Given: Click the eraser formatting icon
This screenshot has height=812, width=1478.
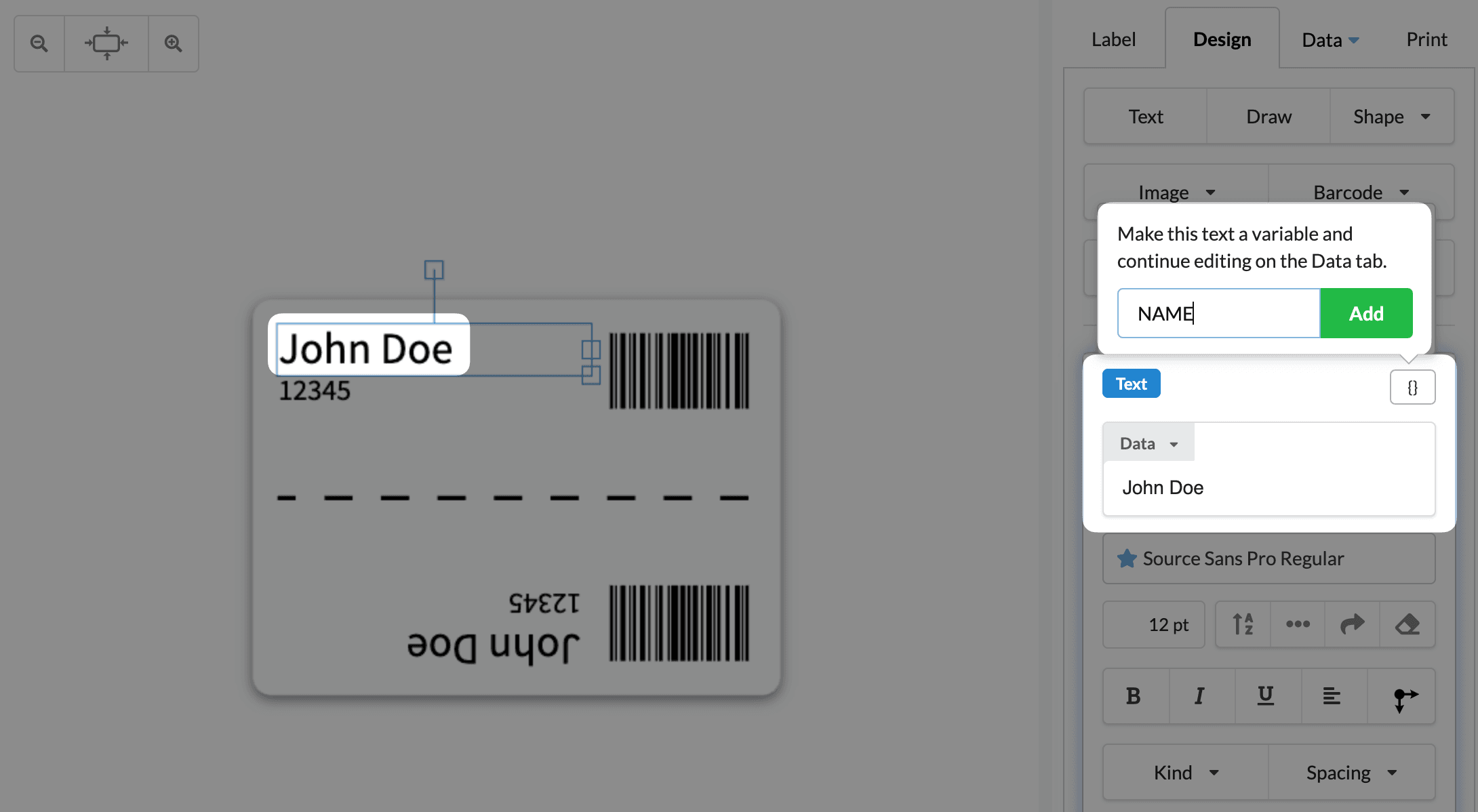Looking at the screenshot, I should click(1407, 624).
